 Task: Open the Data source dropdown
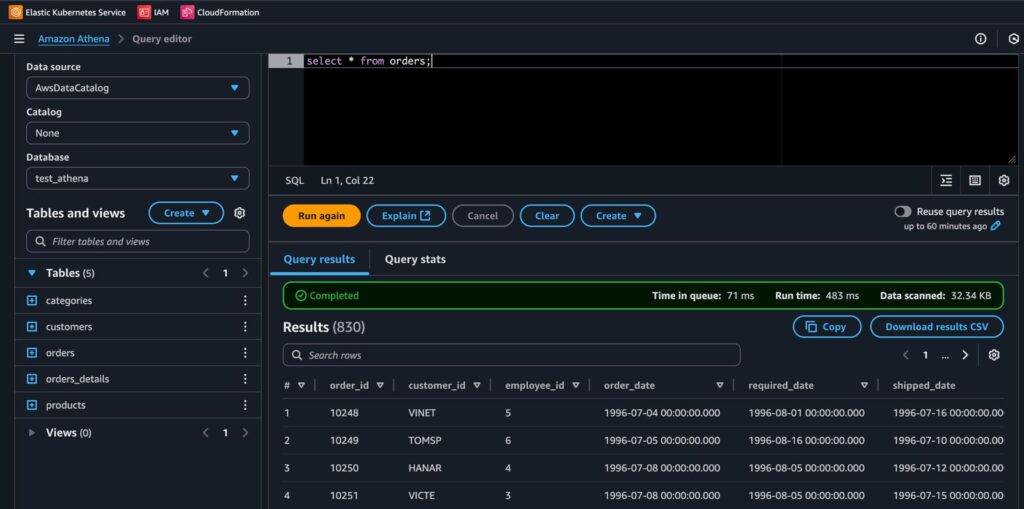pos(138,88)
